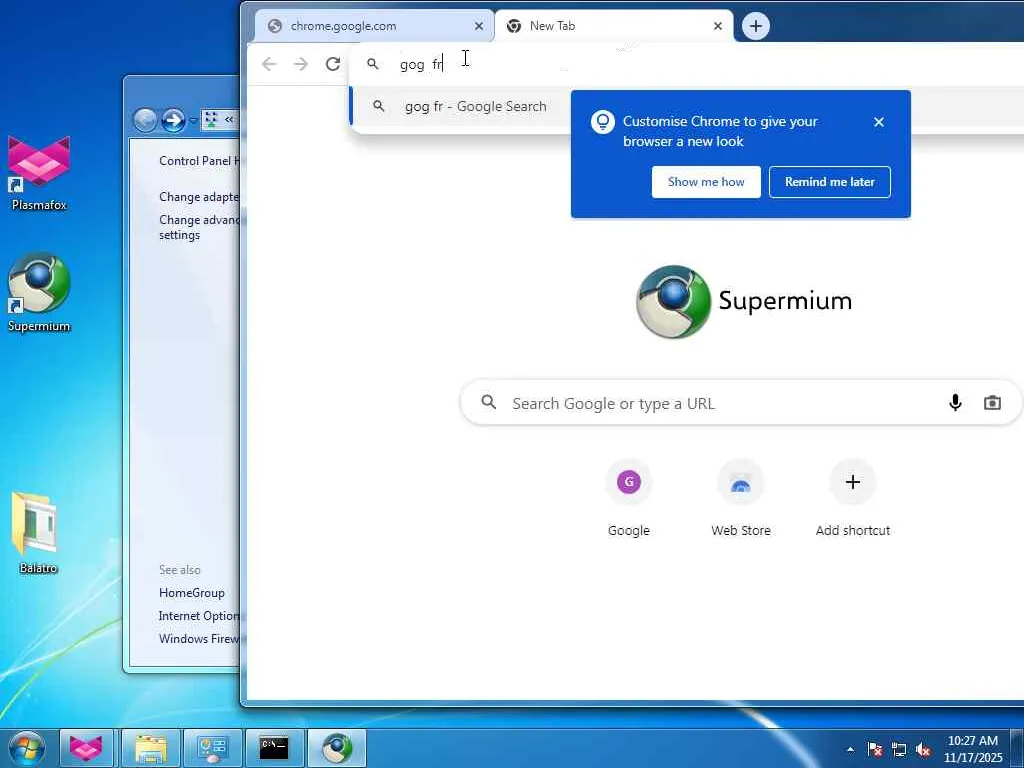The image size is (1024, 768).
Task: Click network icon in Control Panel address bar
Action: tap(211, 120)
